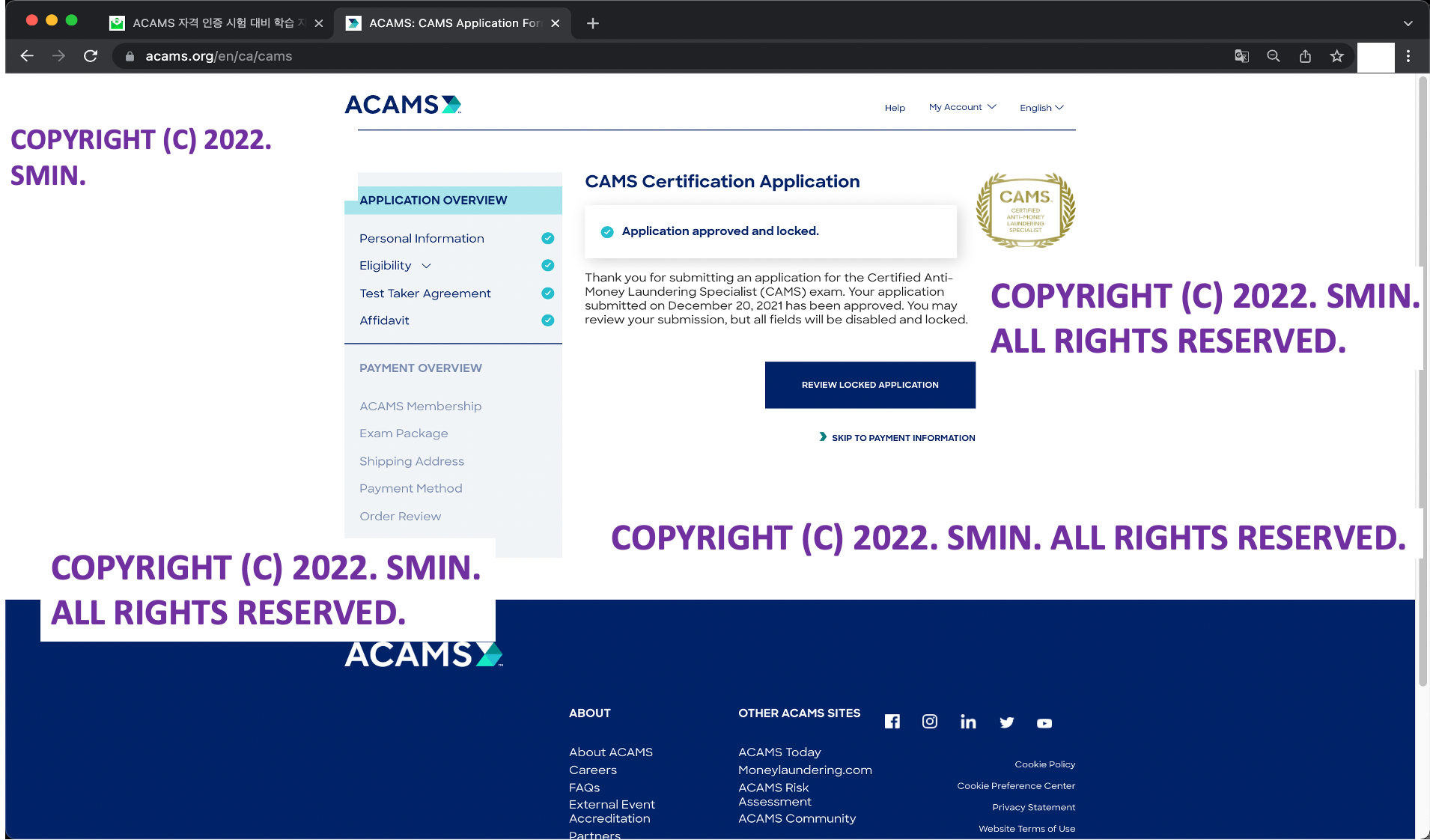Open FAQs footer link

pos(584,788)
